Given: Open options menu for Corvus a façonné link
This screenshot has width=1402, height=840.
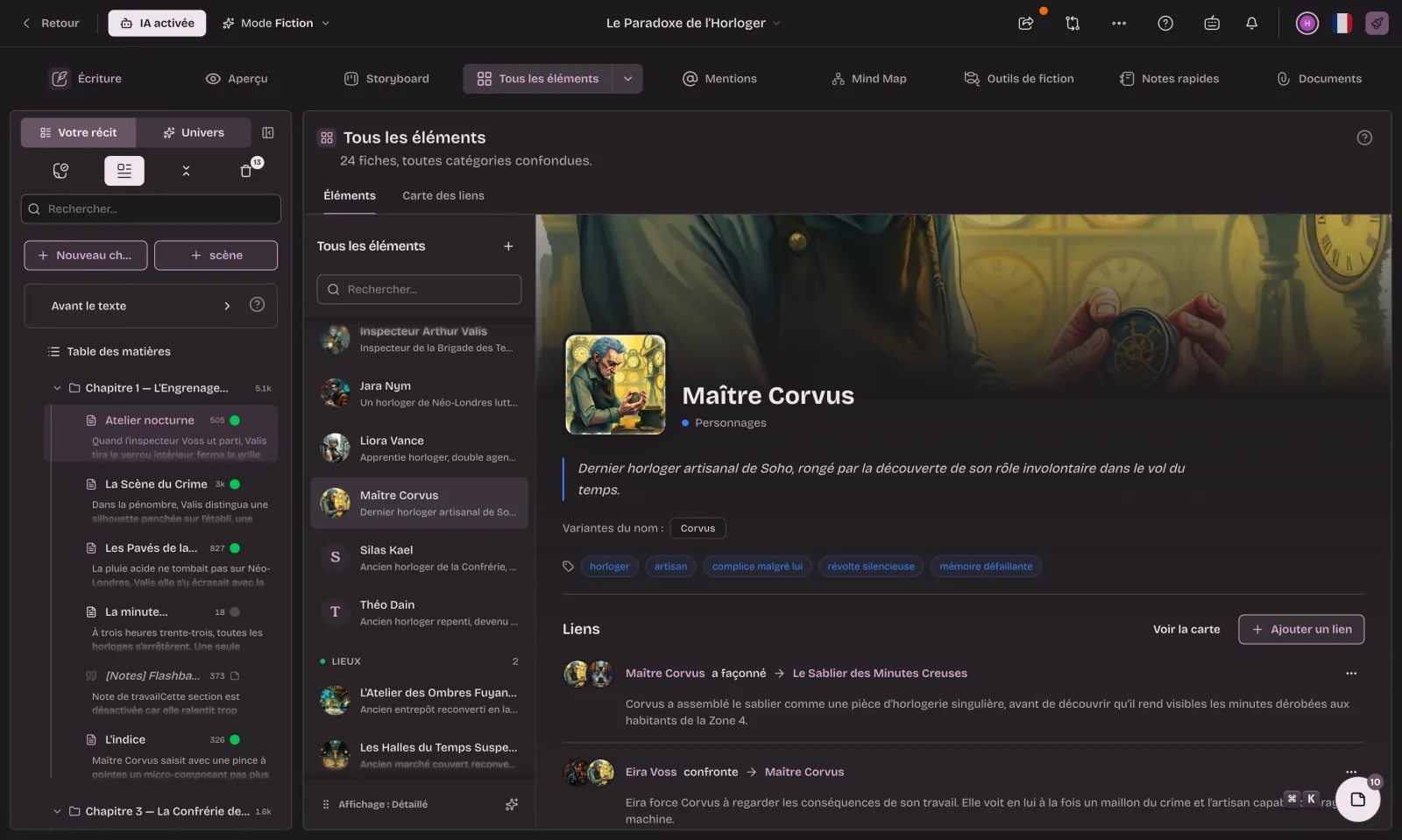Looking at the screenshot, I should pyautogui.click(x=1351, y=674).
